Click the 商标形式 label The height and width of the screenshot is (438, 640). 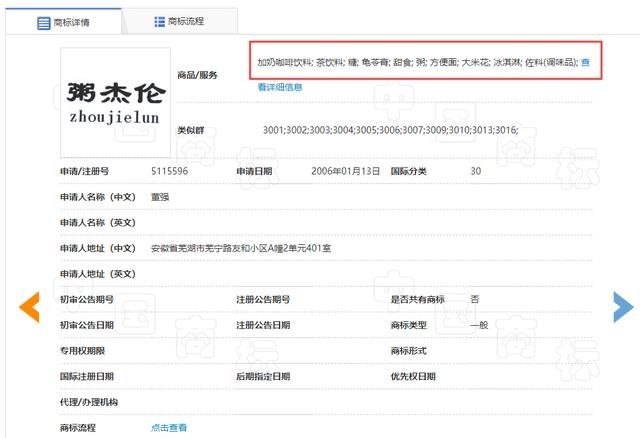click(x=409, y=351)
